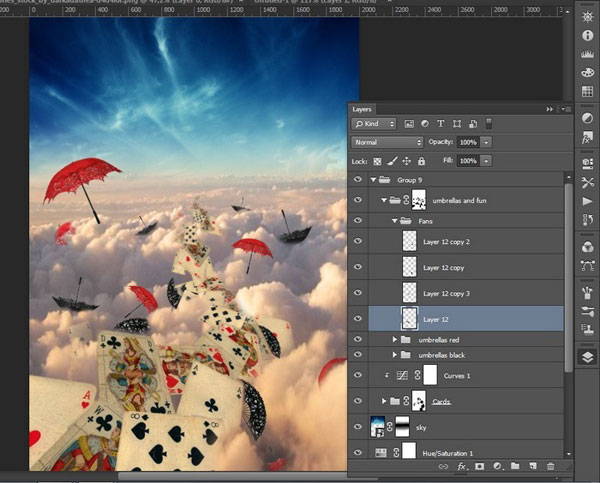This screenshot has width=600, height=483.
Task: Create a new fill or adjustment layer
Action: click(497, 466)
